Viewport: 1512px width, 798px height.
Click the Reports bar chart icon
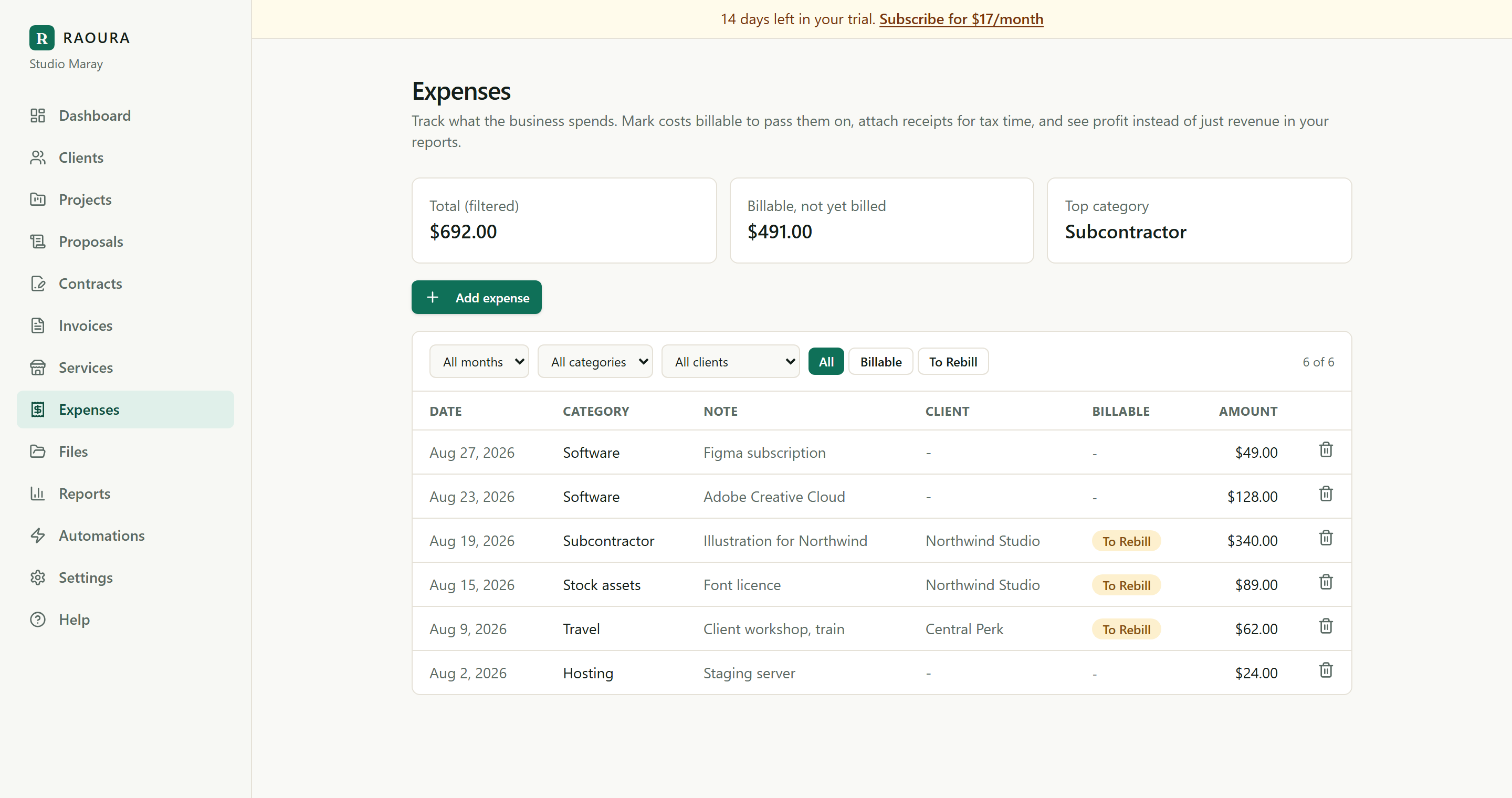(x=38, y=493)
